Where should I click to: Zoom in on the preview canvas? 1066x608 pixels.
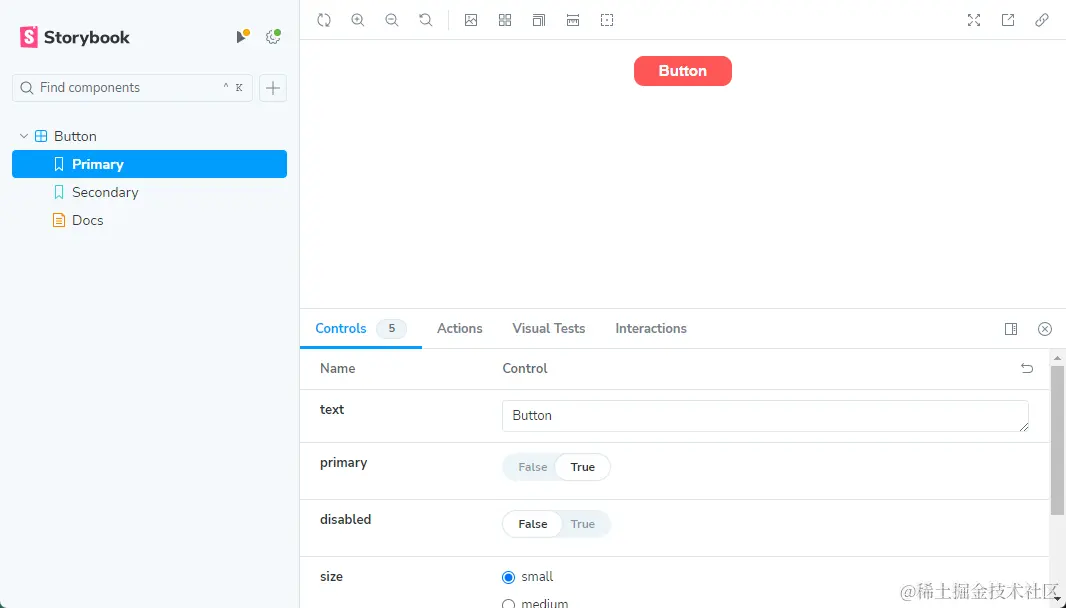(358, 20)
